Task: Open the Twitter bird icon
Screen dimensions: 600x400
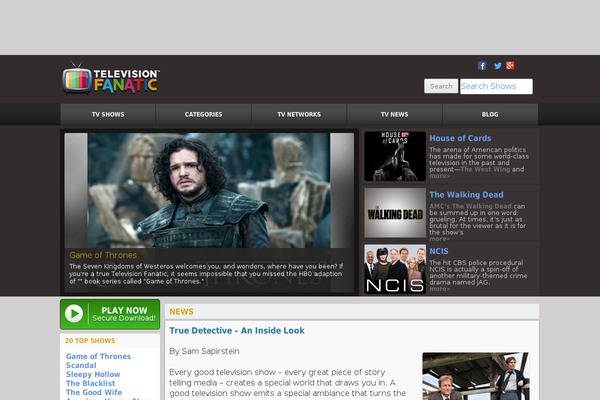Action: pos(497,66)
